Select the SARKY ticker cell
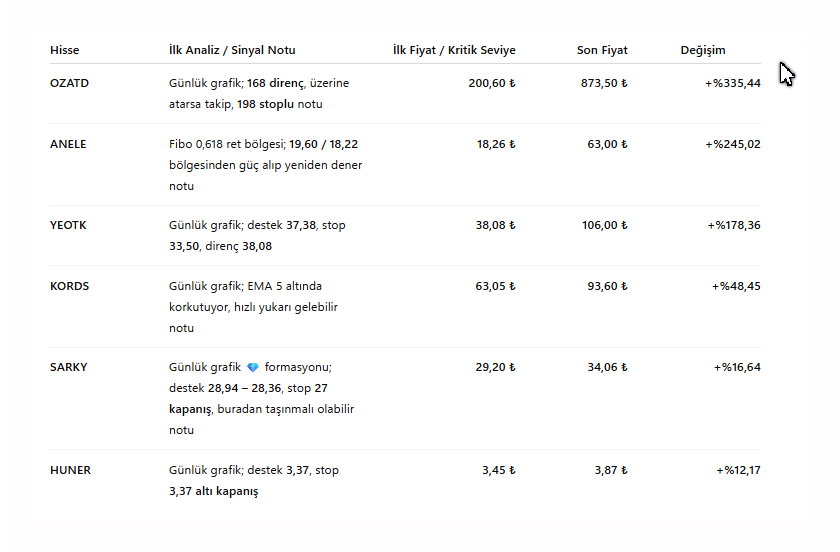Image resolution: width=840 pixels, height=552 pixels. point(69,367)
